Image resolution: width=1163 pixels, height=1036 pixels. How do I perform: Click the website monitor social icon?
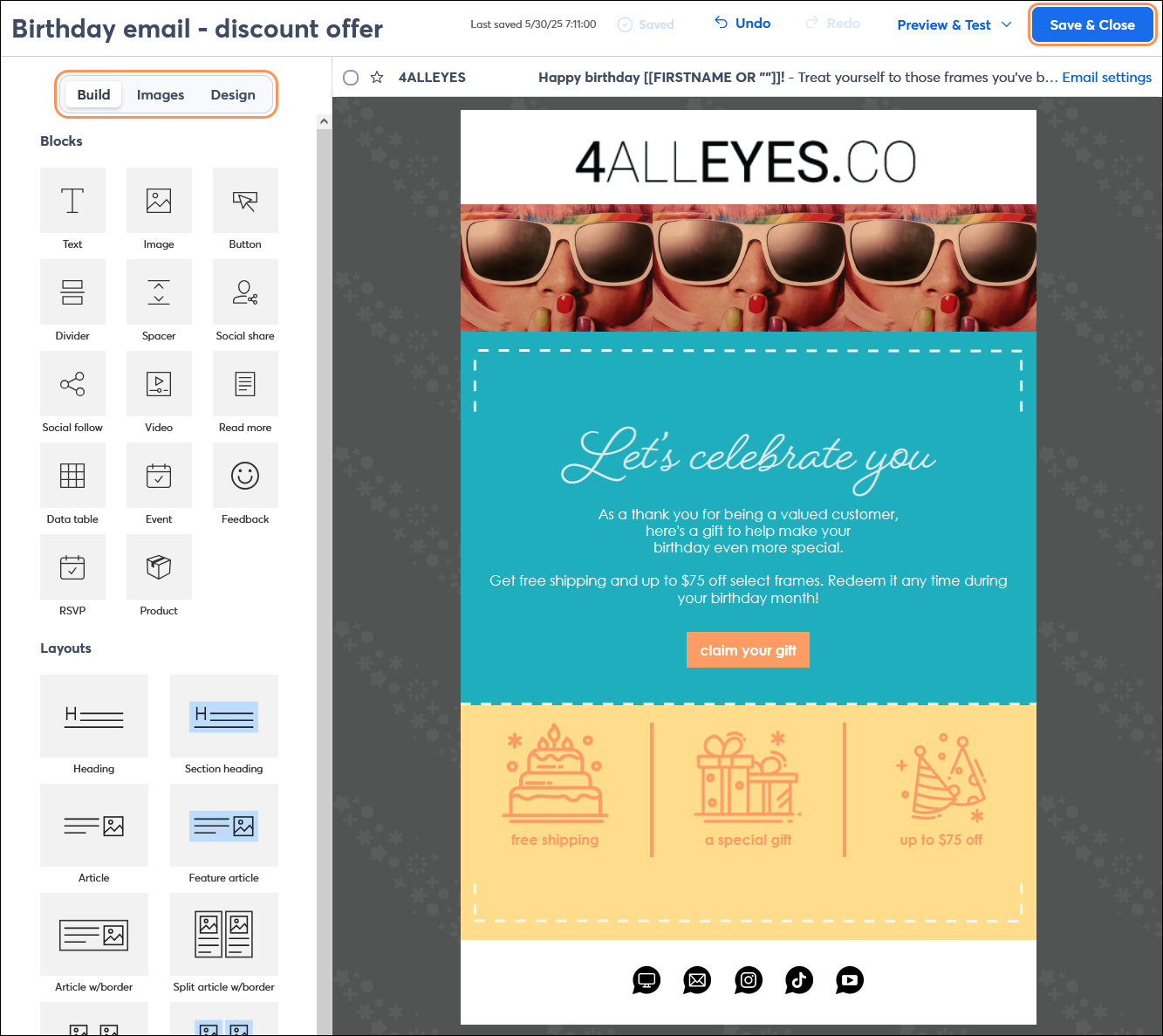pyautogui.click(x=646, y=980)
